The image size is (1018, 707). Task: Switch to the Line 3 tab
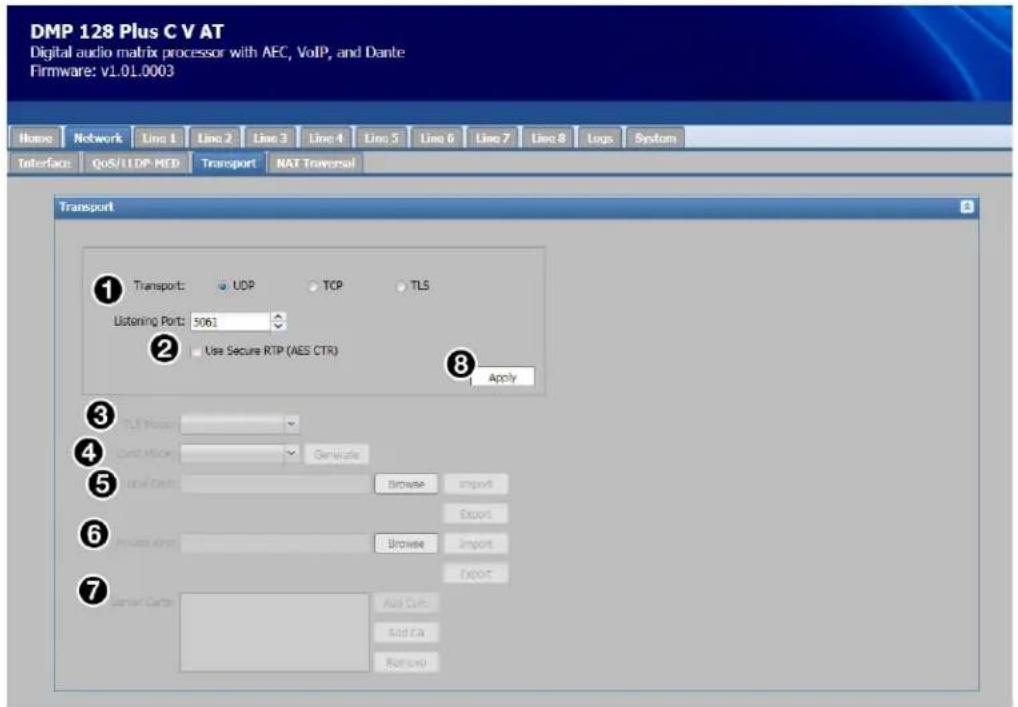[x=270, y=138]
